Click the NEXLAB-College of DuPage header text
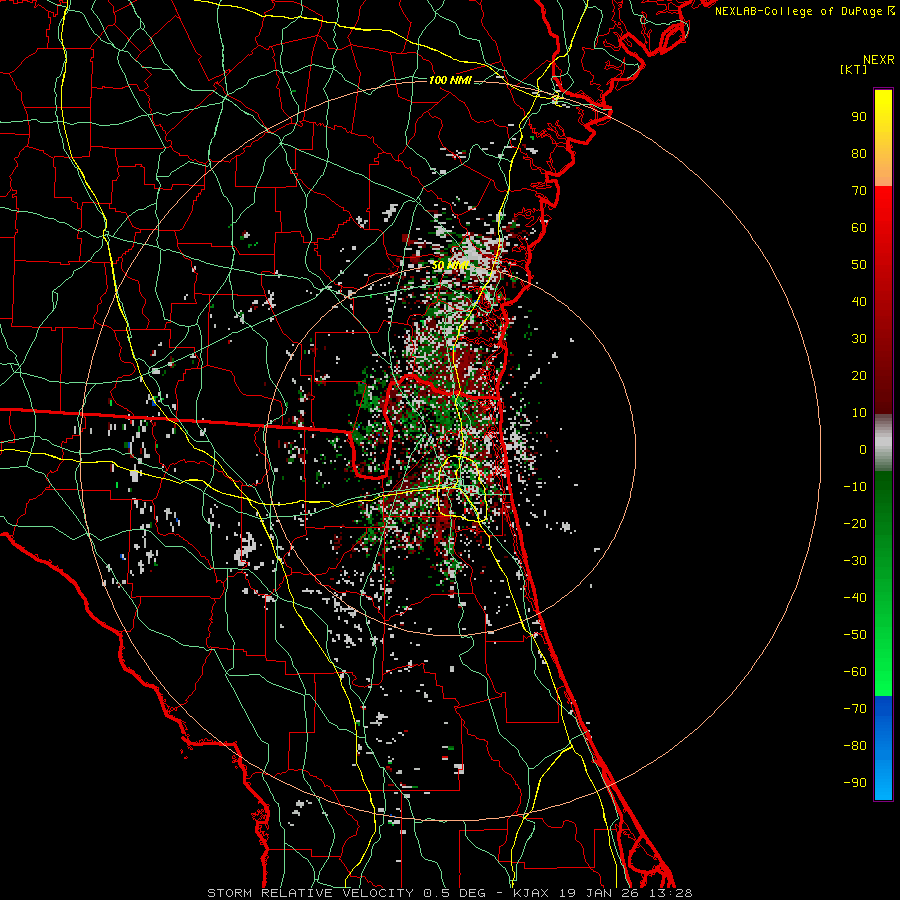 click(x=804, y=11)
